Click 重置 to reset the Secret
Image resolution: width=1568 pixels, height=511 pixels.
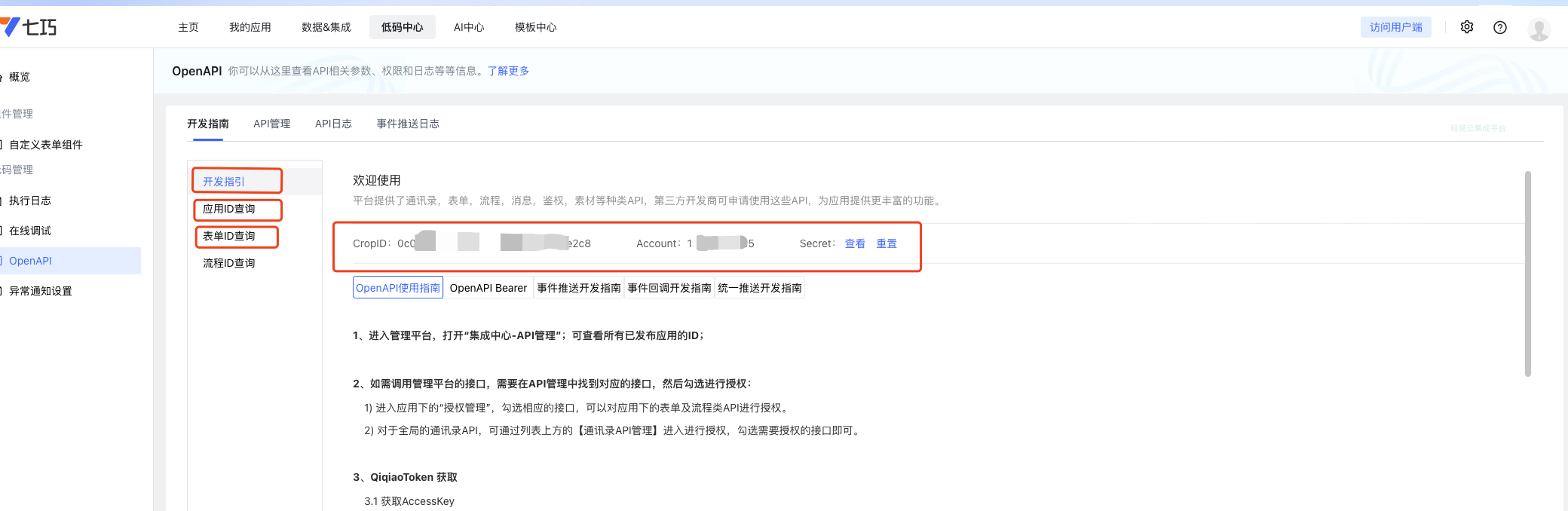[x=887, y=243]
